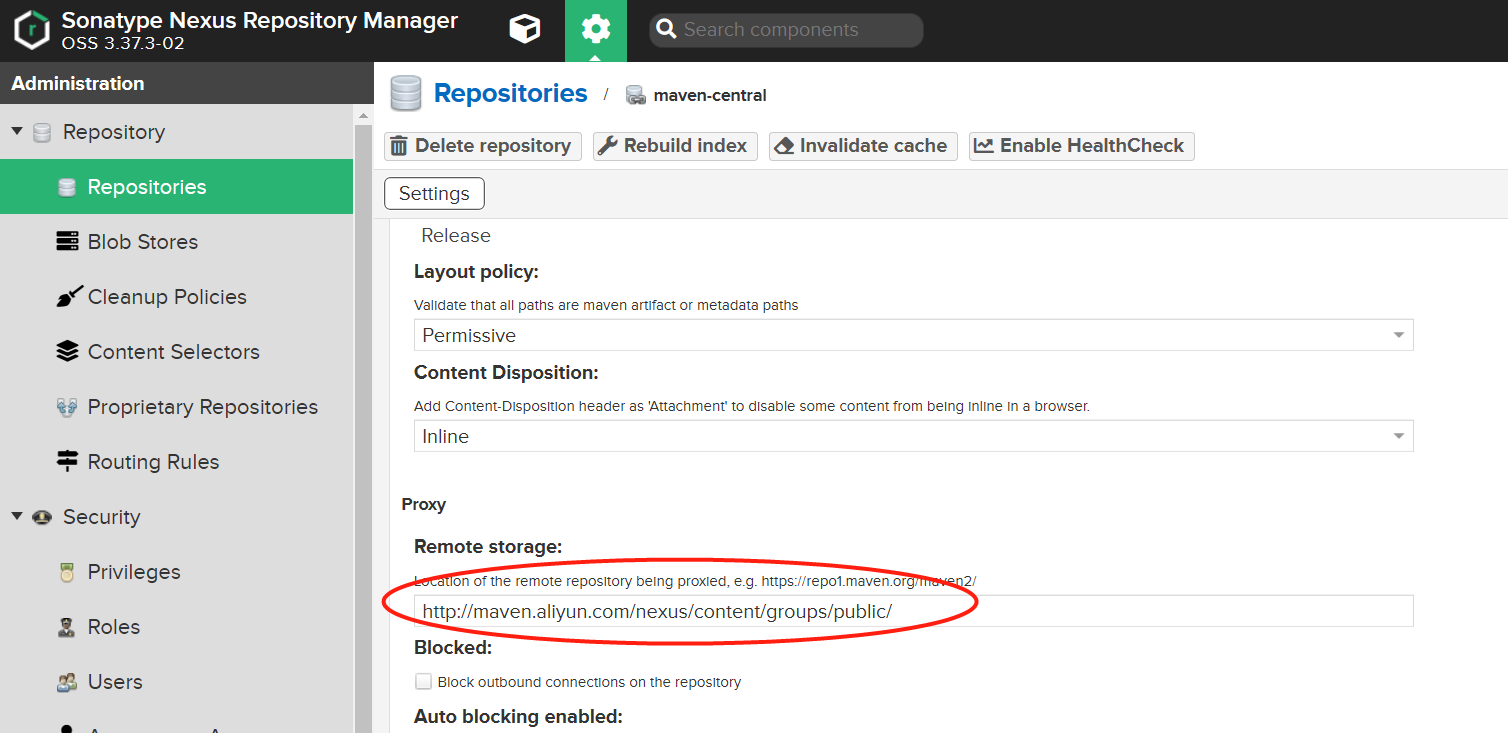The image size is (1508, 733).
Task: Click the Delete repository button
Action: coord(483,146)
